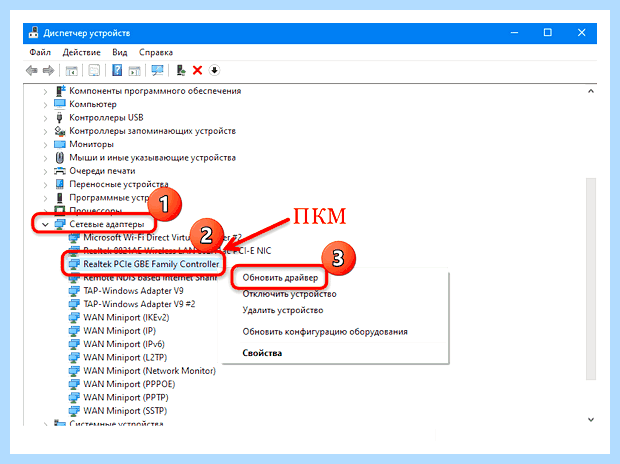
Task: Click the TAP-Windows Adapter V9 #2 icon
Action: tap(74, 304)
